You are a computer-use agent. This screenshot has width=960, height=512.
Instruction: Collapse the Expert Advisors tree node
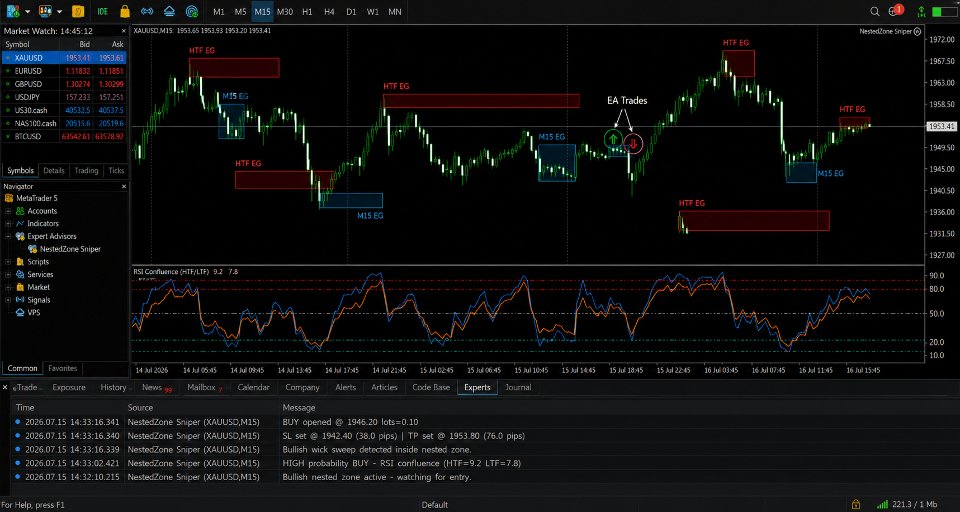[9, 236]
